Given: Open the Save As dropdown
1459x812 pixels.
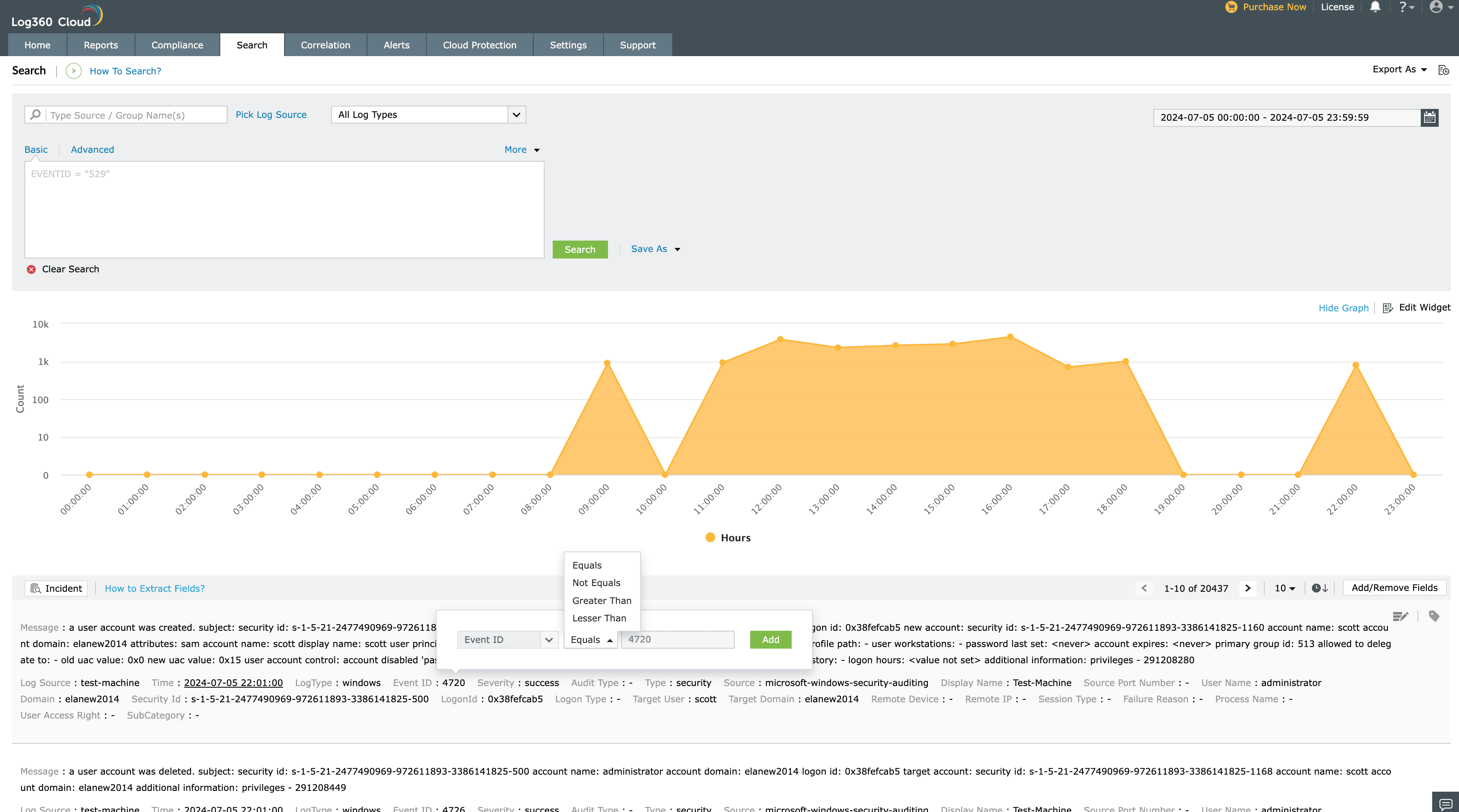Looking at the screenshot, I should coord(655,249).
